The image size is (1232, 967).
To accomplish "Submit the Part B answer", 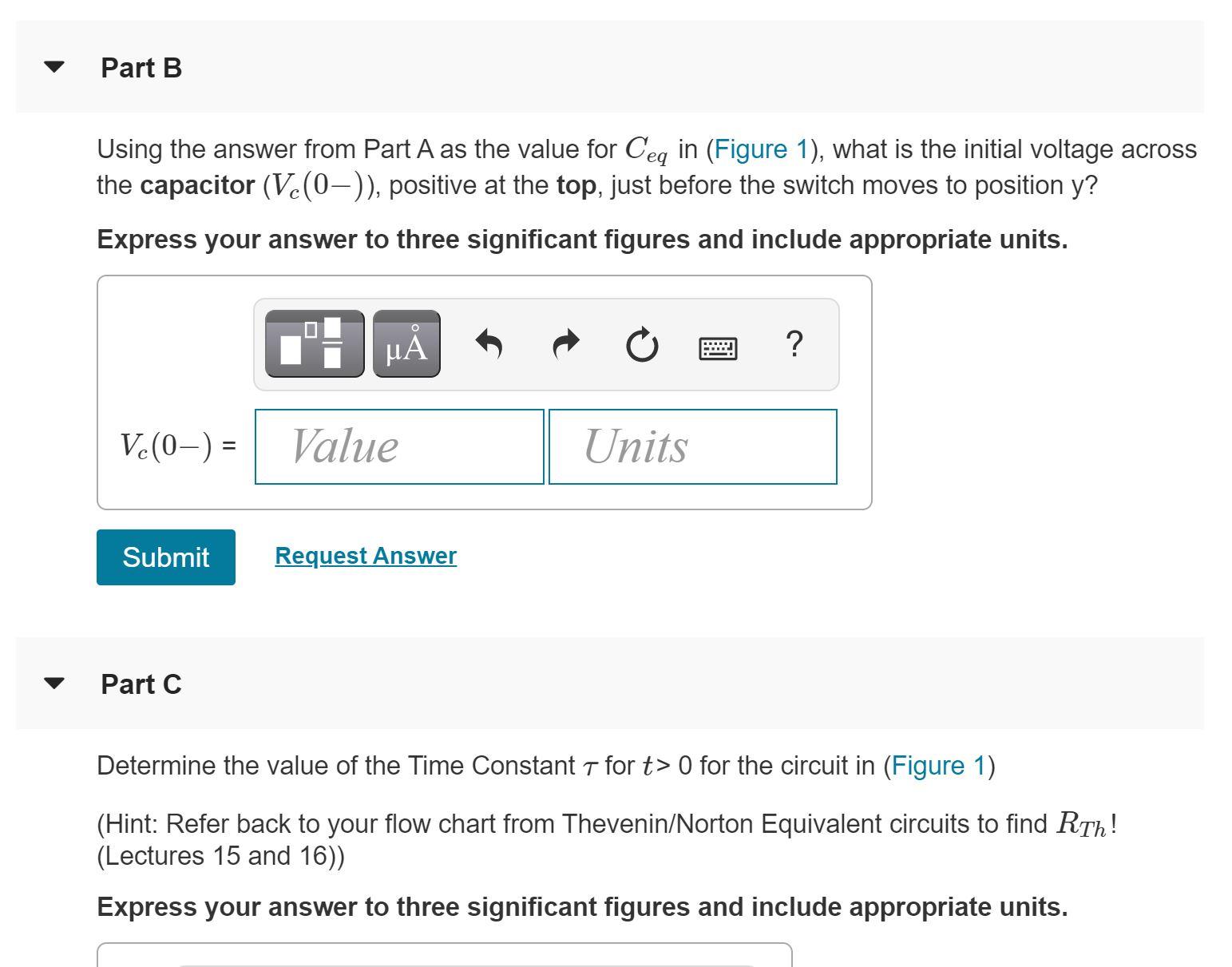I will [x=165, y=557].
